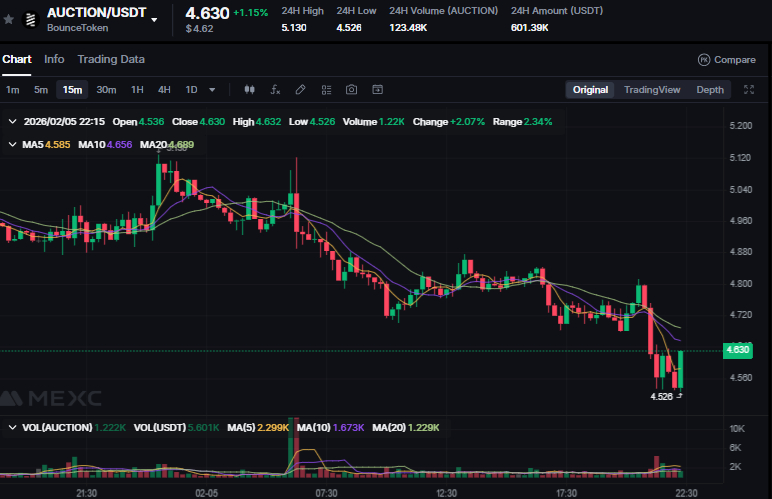Click the MA20 indicator label
This screenshot has width=772, height=499.
(x=167, y=145)
